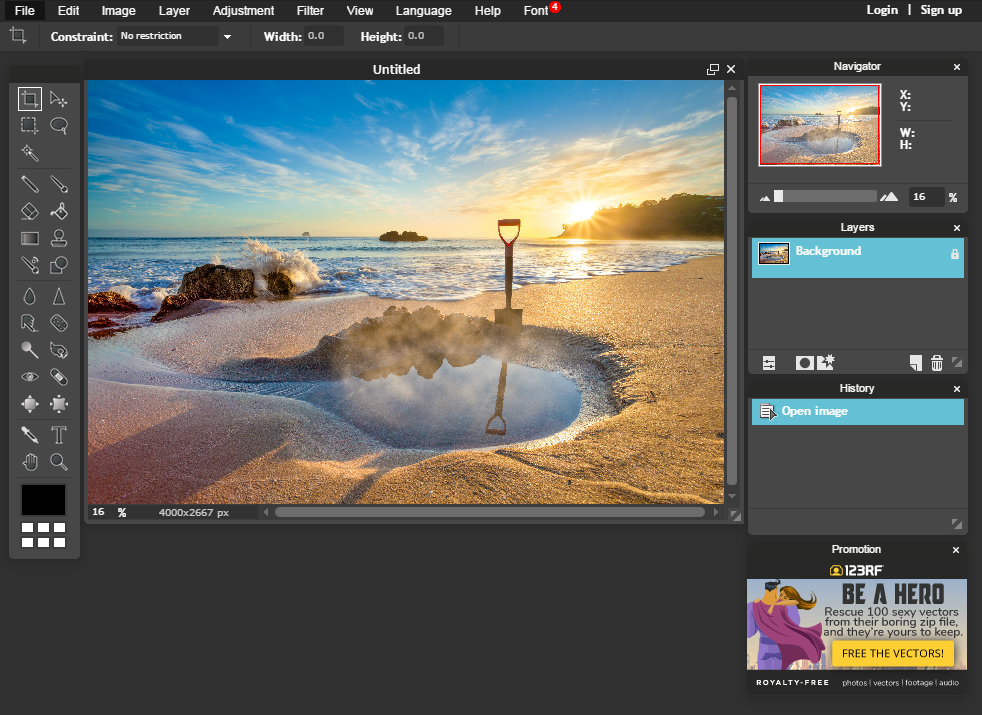Unlock the Background layer via lock icon
Screen dimensions: 982x715
point(954,255)
